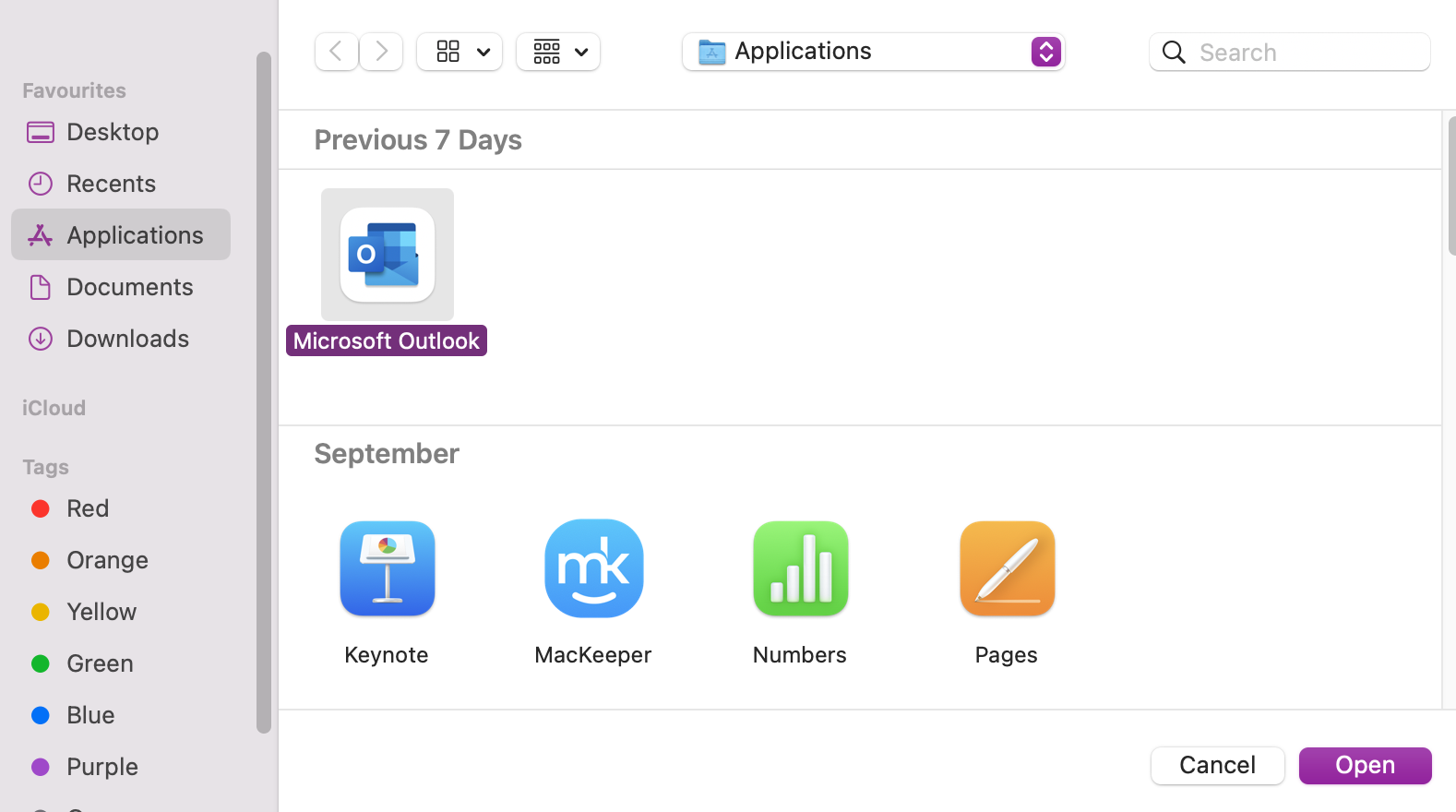Select the Numbers app icon
This screenshot has height=812, width=1456.
pos(801,568)
